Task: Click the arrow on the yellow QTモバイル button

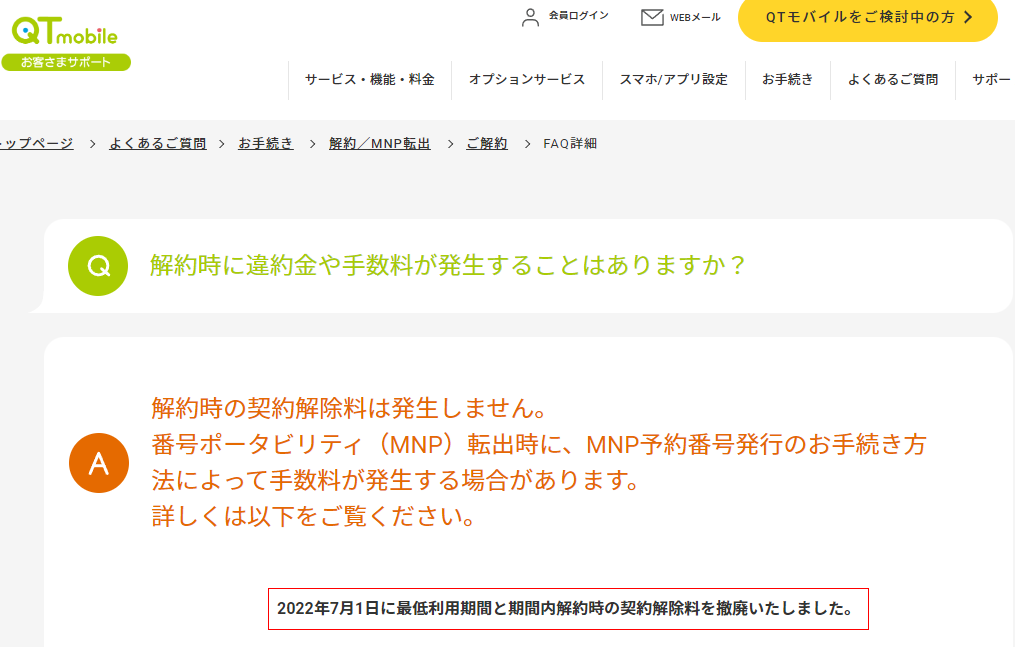Action: click(968, 17)
